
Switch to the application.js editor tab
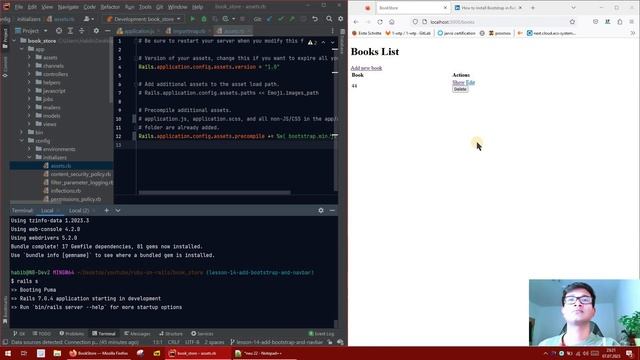point(139,31)
